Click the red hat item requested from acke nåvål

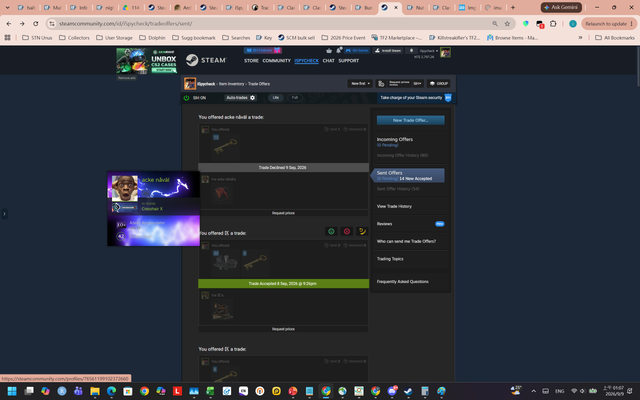pos(222,193)
